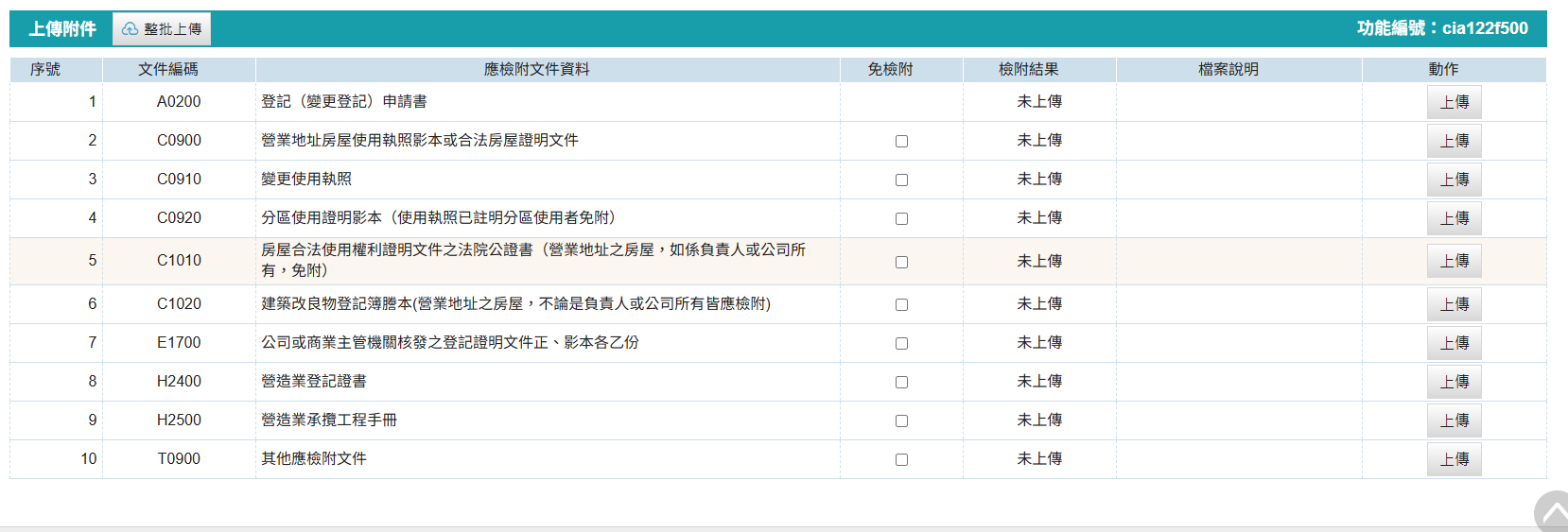The height and width of the screenshot is (532, 1568).
Task: Toggle the 免檢附 checkbox for 變更使用執照
Action: [x=901, y=180]
